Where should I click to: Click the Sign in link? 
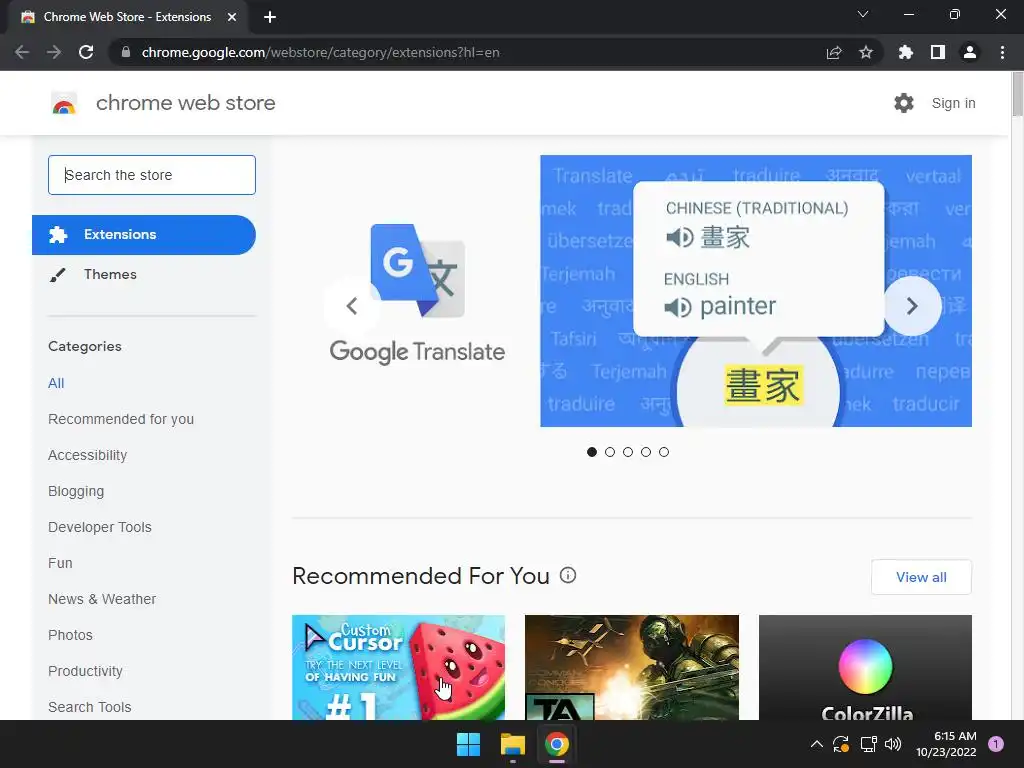[x=953, y=103]
